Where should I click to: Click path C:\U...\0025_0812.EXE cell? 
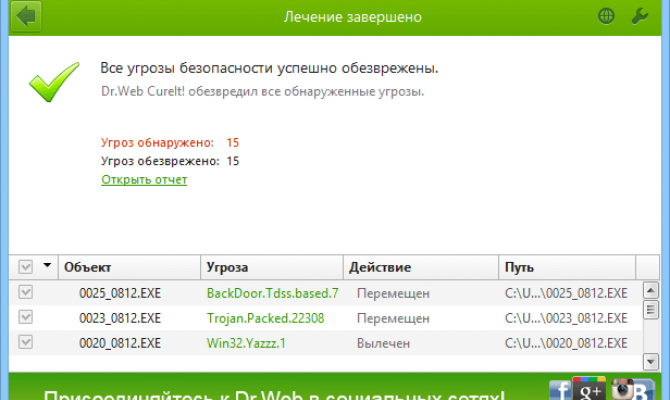coord(566,293)
